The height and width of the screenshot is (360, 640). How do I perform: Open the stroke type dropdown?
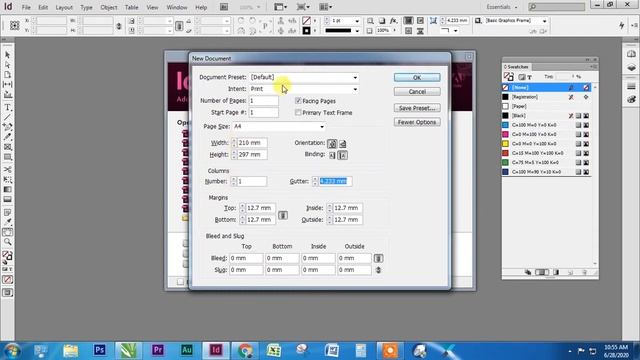[357, 31]
